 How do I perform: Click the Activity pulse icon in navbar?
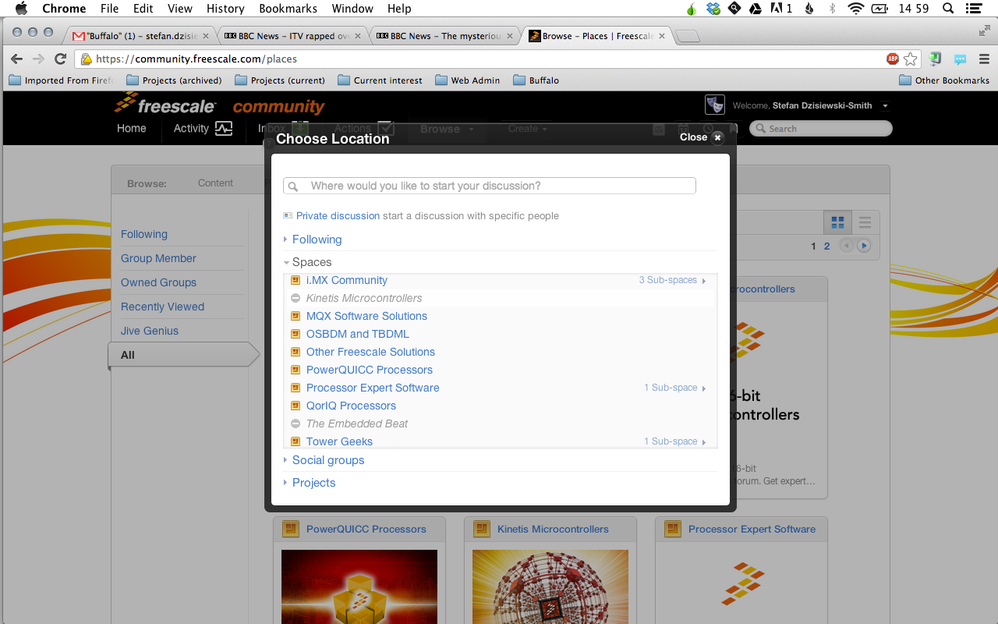[223, 128]
